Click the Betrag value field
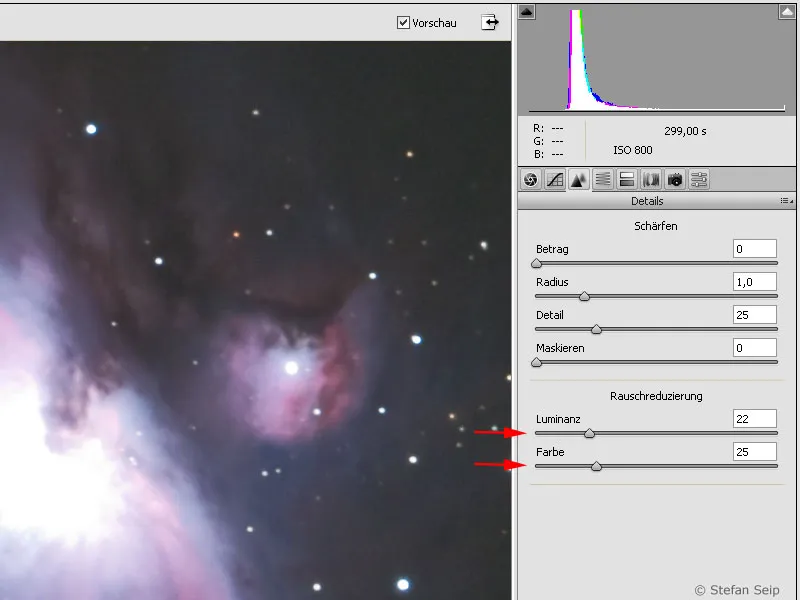Viewport: 800px width, 600px height. [x=755, y=249]
